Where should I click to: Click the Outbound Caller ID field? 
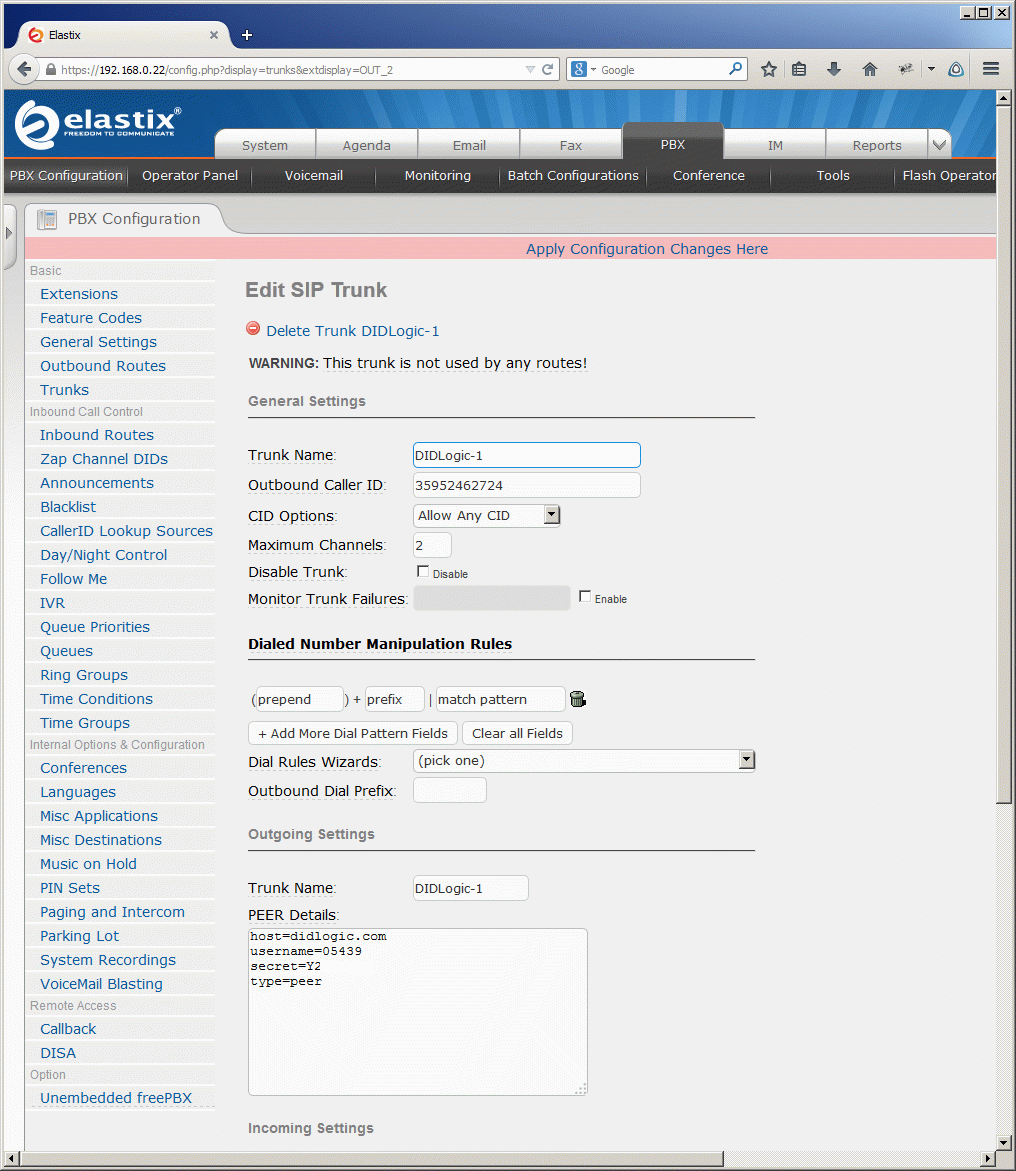(527, 485)
